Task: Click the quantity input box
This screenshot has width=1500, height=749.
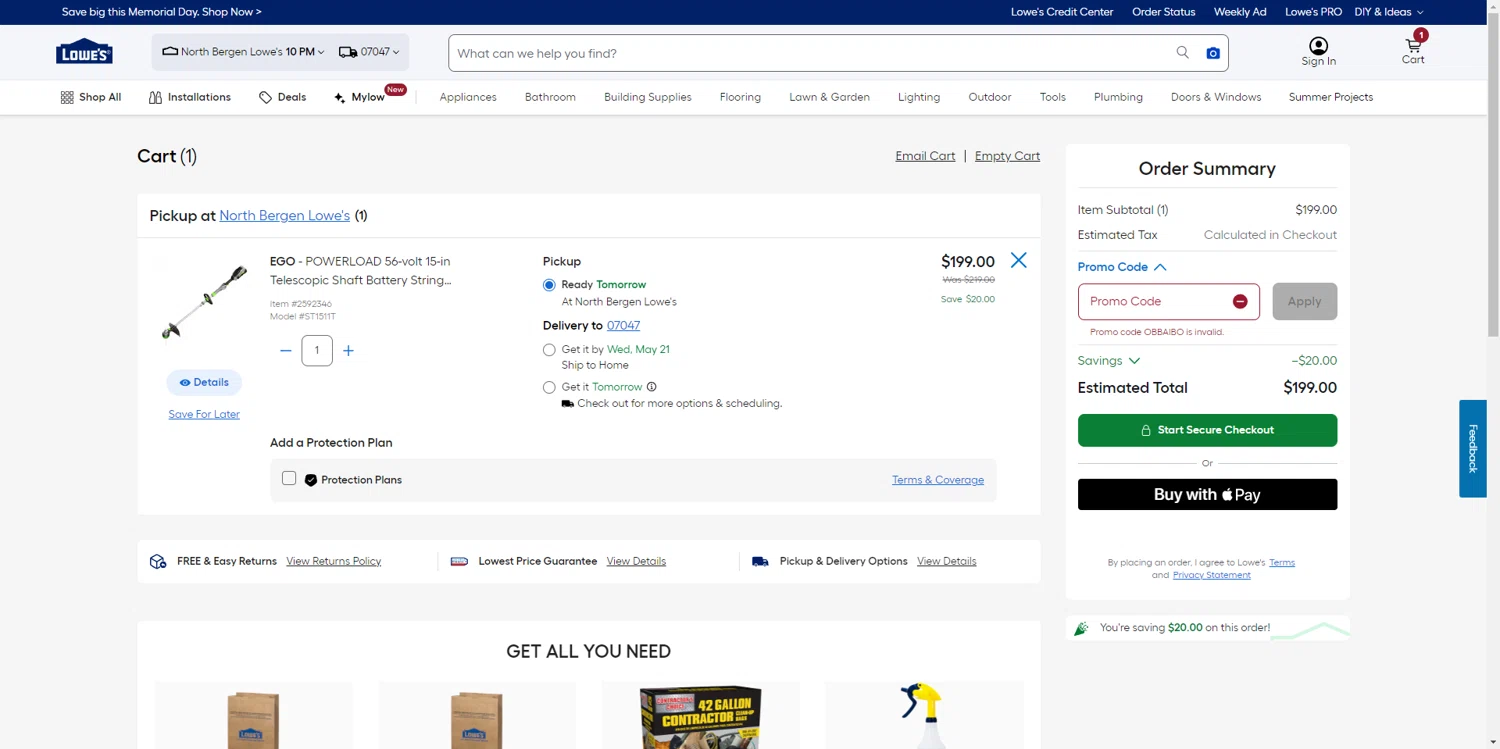Action: 317,351
